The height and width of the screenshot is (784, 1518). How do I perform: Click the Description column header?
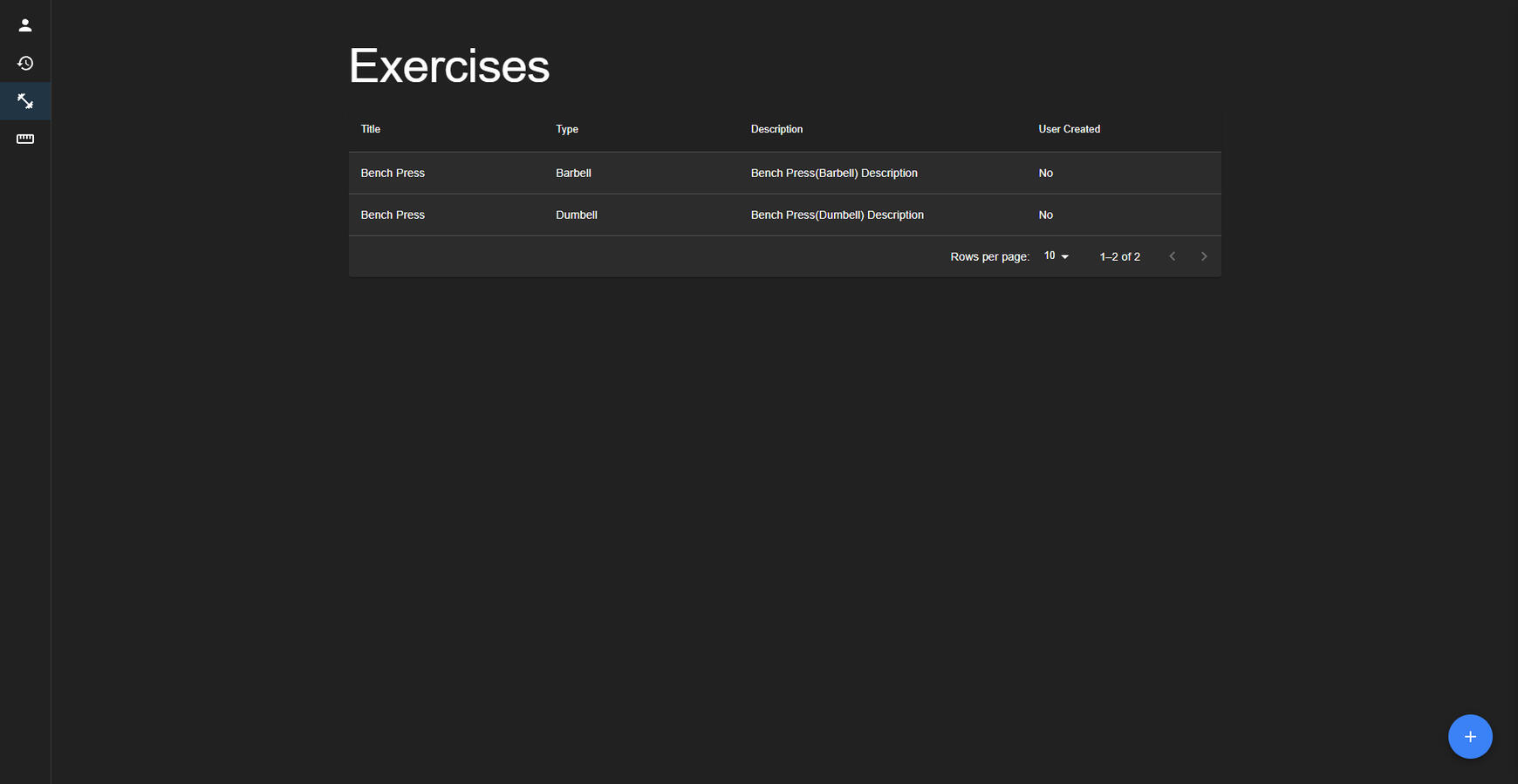776,129
